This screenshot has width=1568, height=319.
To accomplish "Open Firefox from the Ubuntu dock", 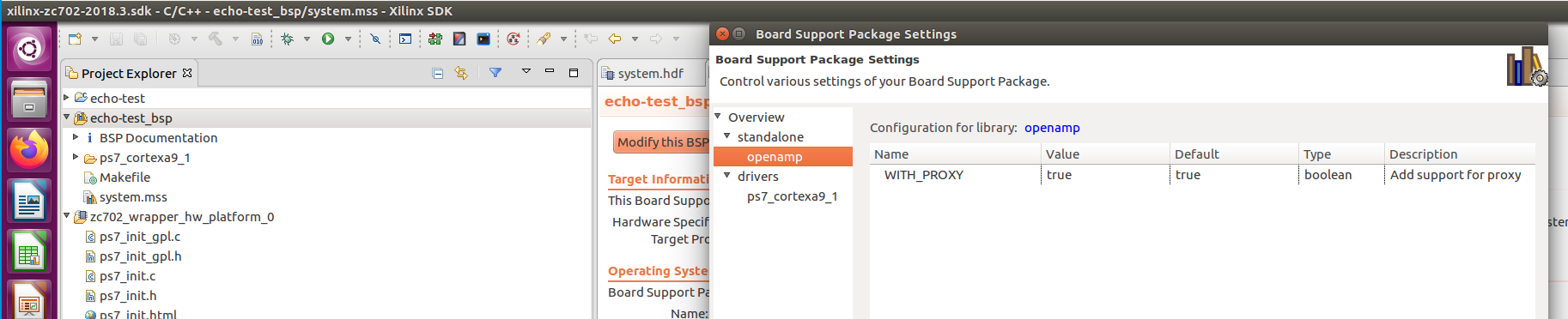I will tap(29, 150).
